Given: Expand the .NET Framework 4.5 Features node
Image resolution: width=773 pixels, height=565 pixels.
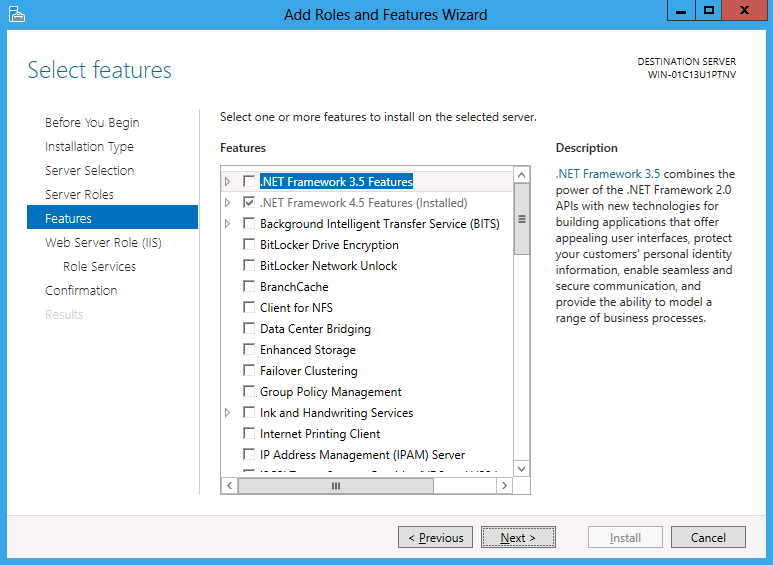Looking at the screenshot, I should tap(227, 203).
